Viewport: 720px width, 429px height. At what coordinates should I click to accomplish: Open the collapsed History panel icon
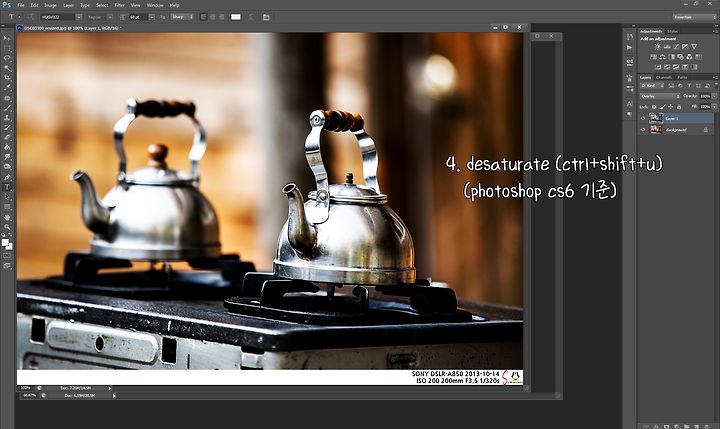click(630, 36)
